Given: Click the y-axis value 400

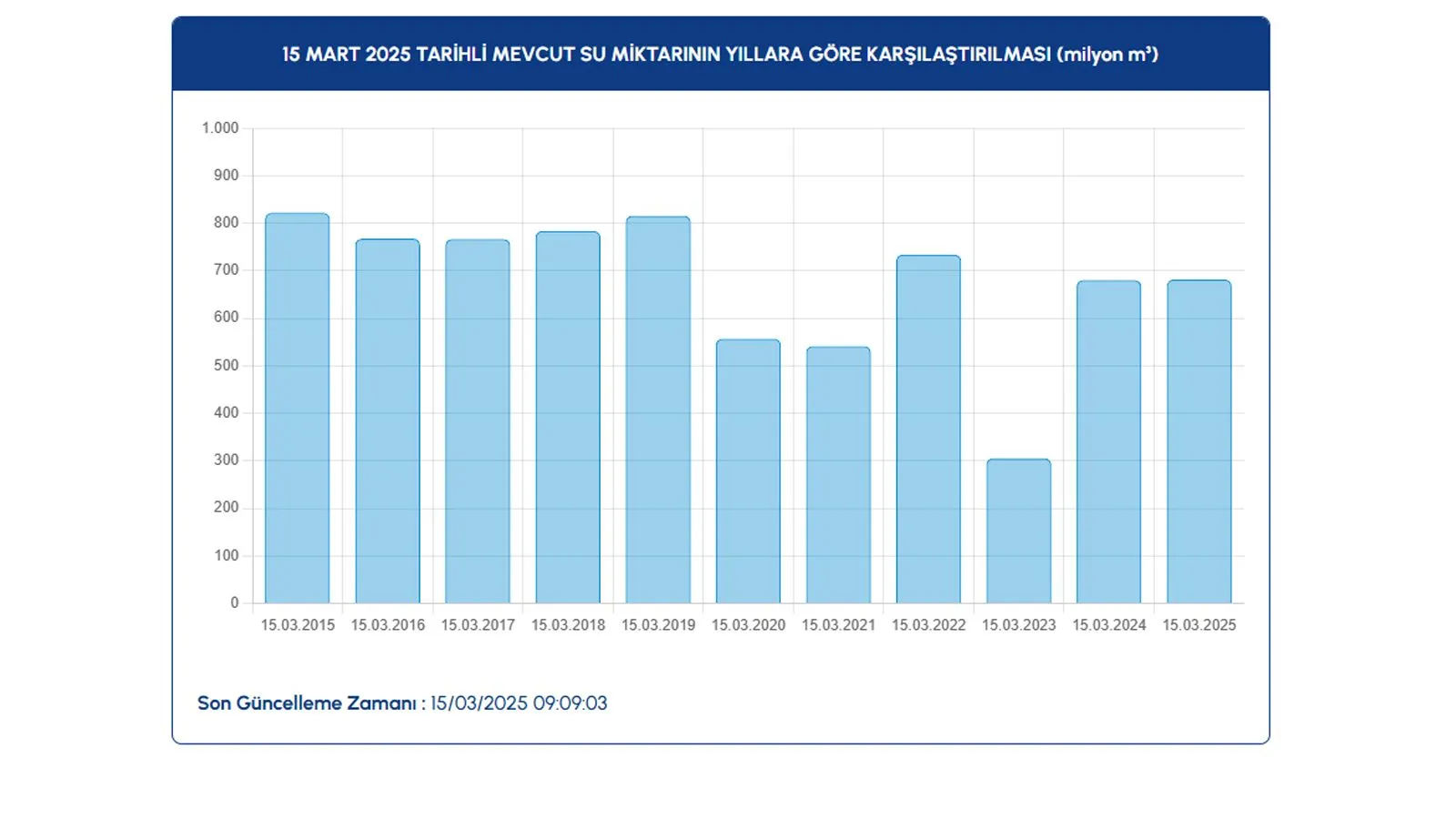Looking at the screenshot, I should [227, 413].
